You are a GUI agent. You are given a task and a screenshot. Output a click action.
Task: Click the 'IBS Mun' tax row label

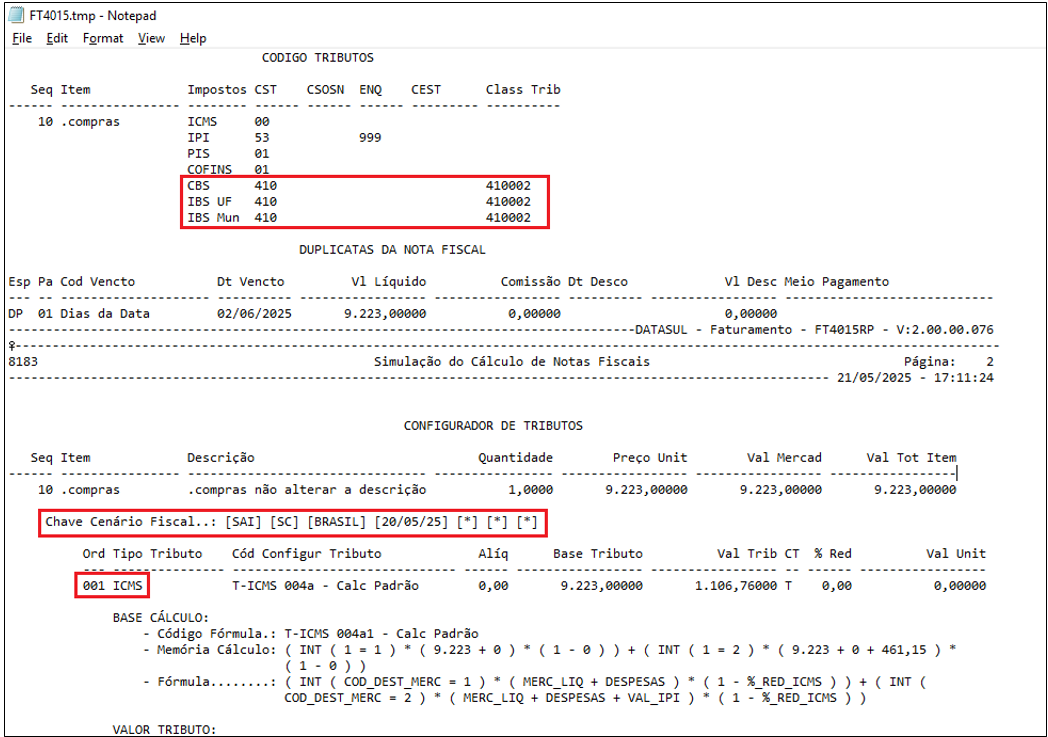point(213,218)
